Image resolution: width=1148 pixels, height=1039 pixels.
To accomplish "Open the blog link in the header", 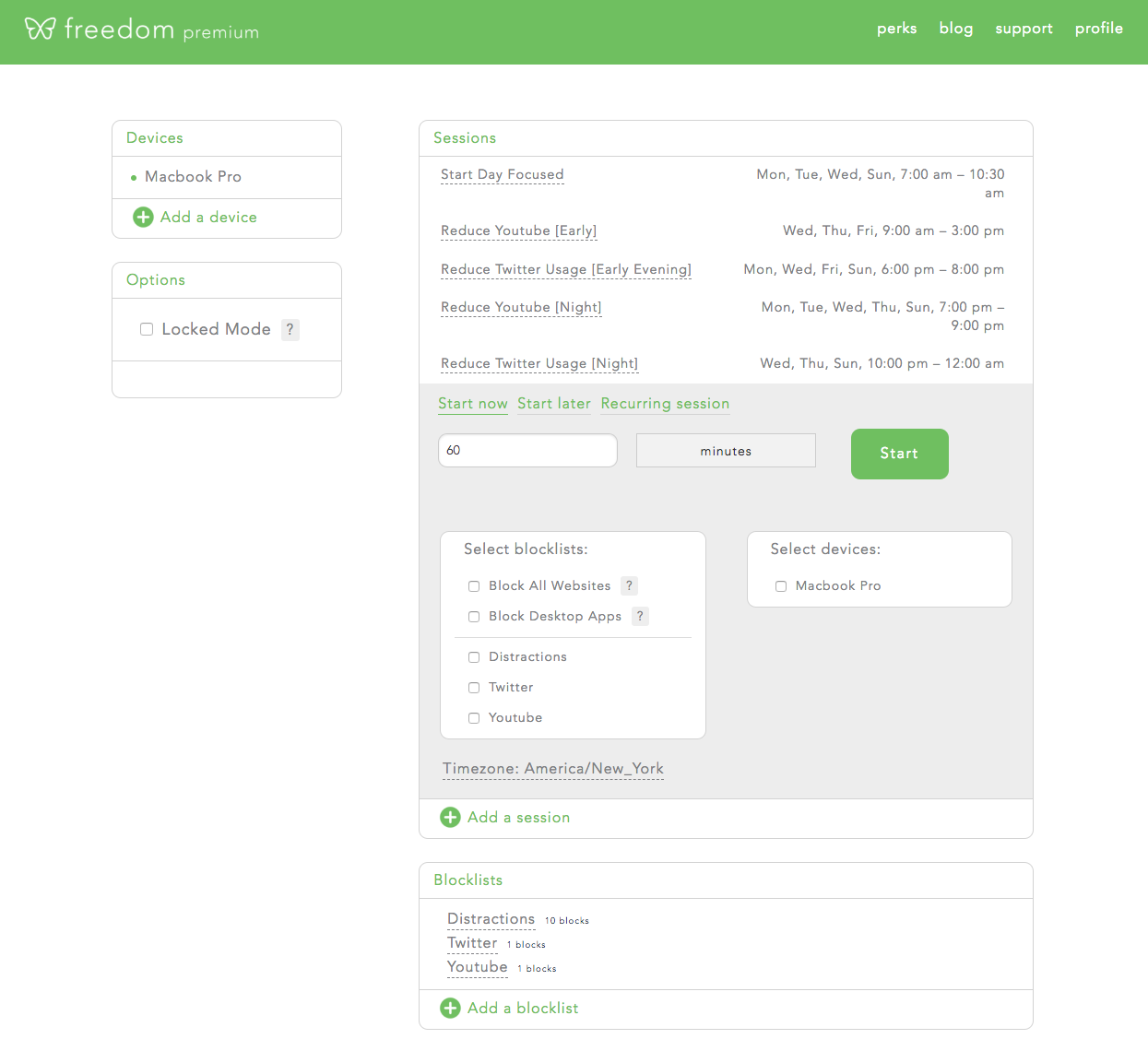I will tap(956, 29).
